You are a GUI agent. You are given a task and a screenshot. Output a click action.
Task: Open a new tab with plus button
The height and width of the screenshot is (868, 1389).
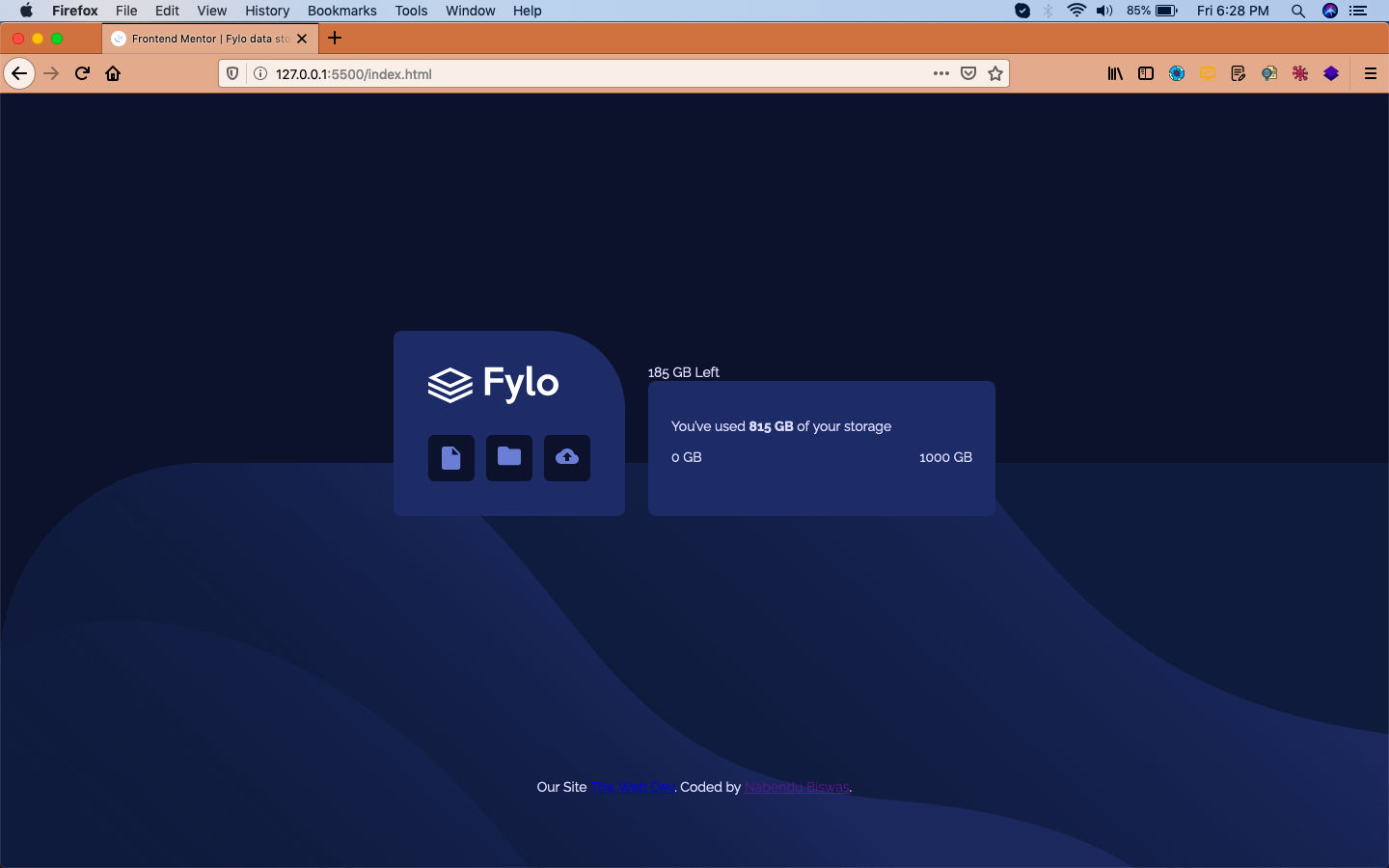(x=335, y=39)
